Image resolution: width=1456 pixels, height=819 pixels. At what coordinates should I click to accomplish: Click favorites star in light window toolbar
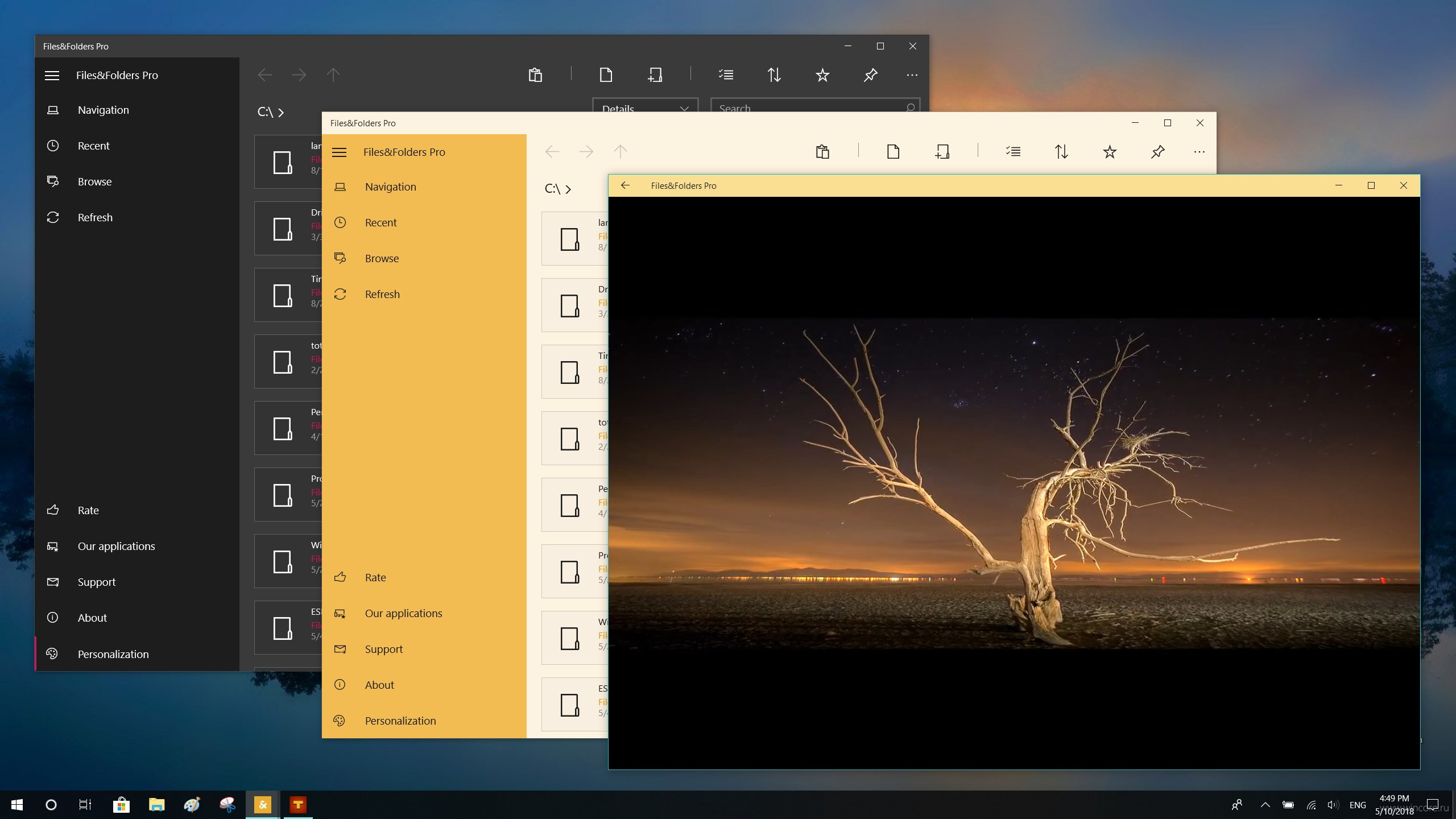[1110, 151]
